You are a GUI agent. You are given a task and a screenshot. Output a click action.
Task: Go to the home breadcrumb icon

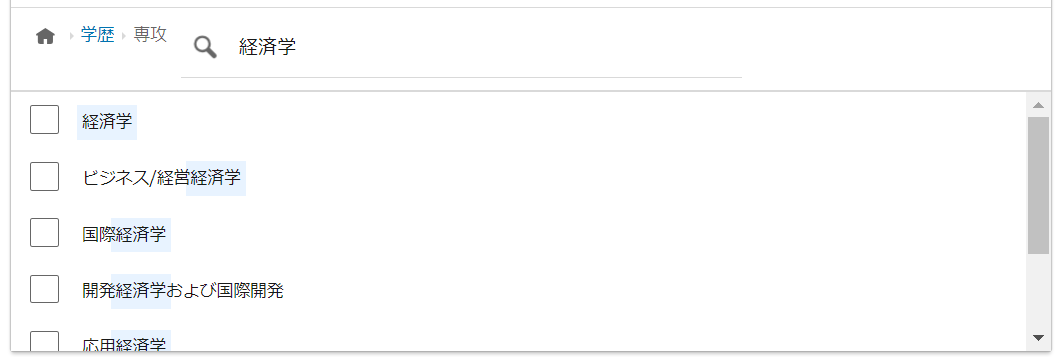click(x=45, y=36)
